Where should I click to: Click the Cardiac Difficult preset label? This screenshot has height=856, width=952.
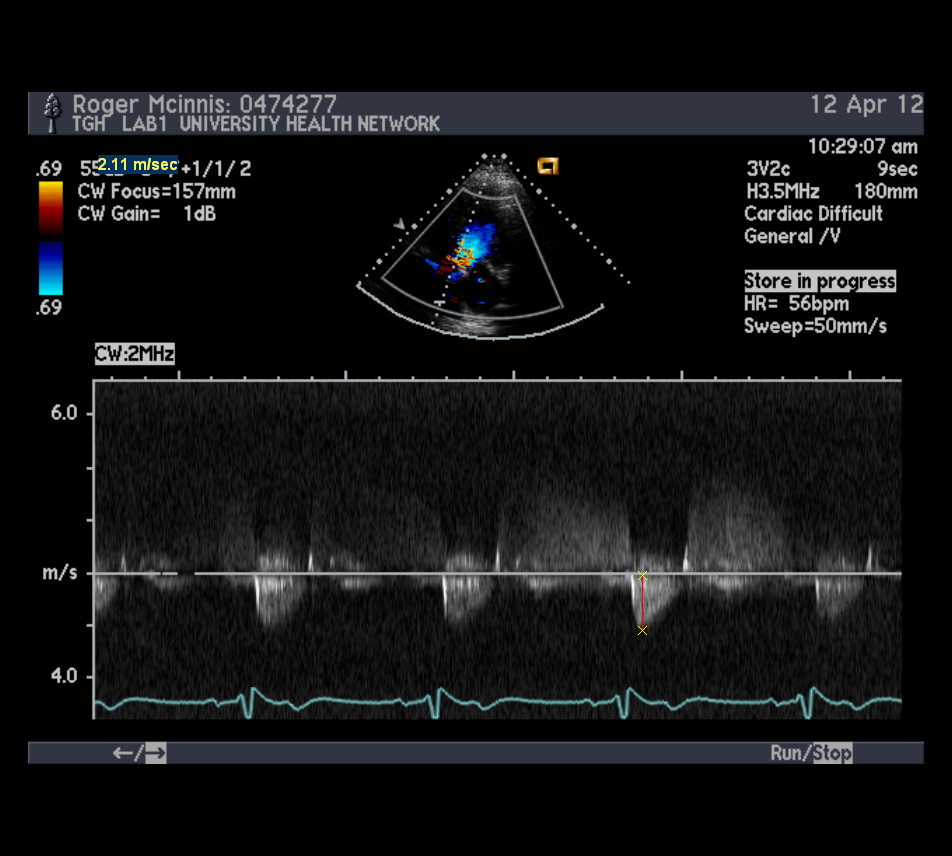813,214
